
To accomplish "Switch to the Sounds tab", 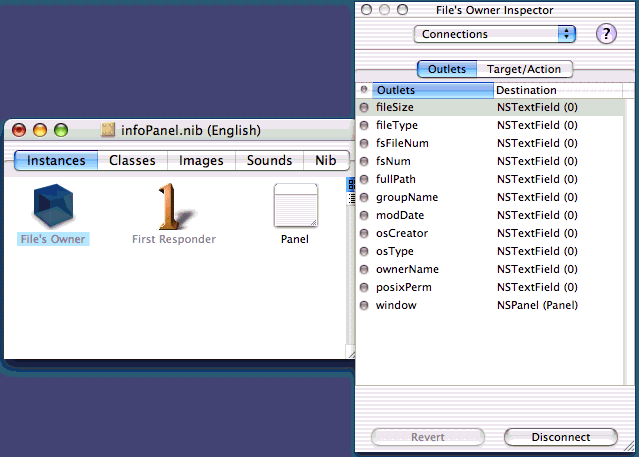I will (x=269, y=160).
